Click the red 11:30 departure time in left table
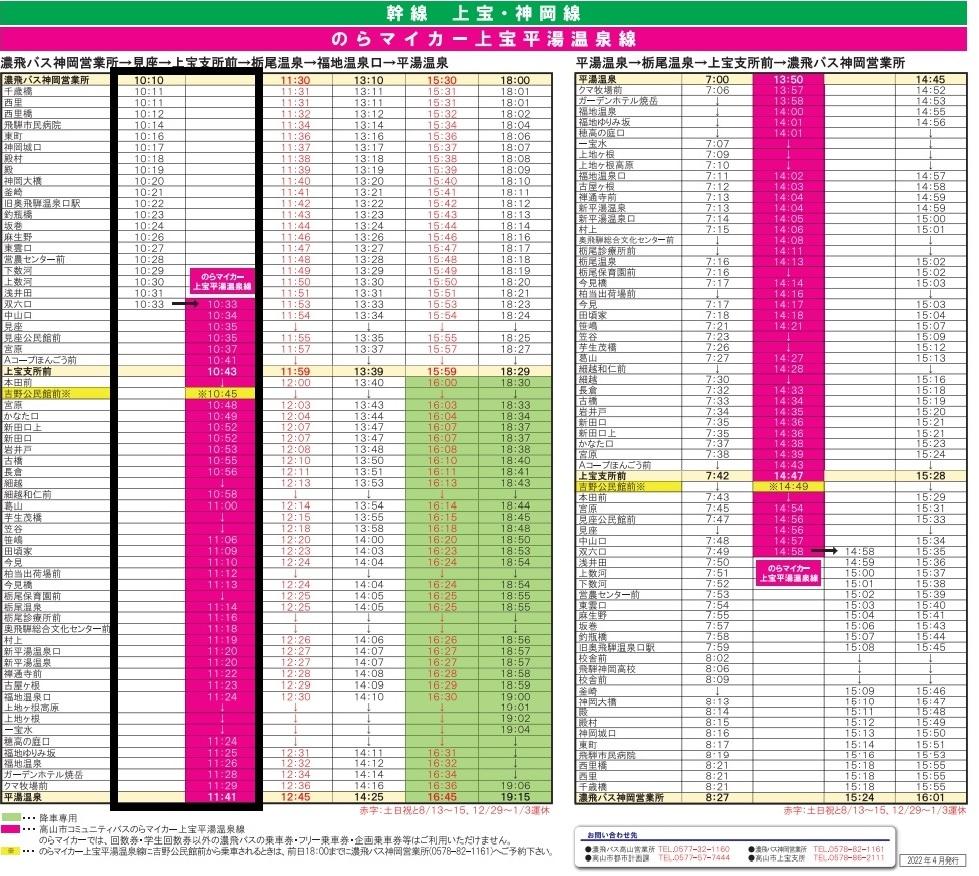Viewport: 979px width, 876px height. tap(295, 80)
